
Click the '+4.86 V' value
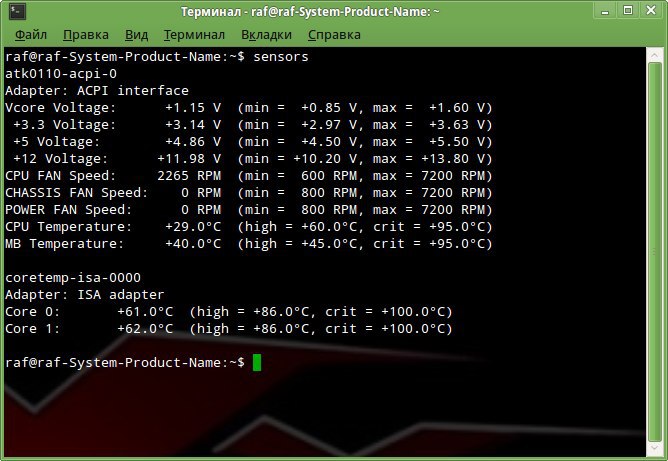click(193, 142)
